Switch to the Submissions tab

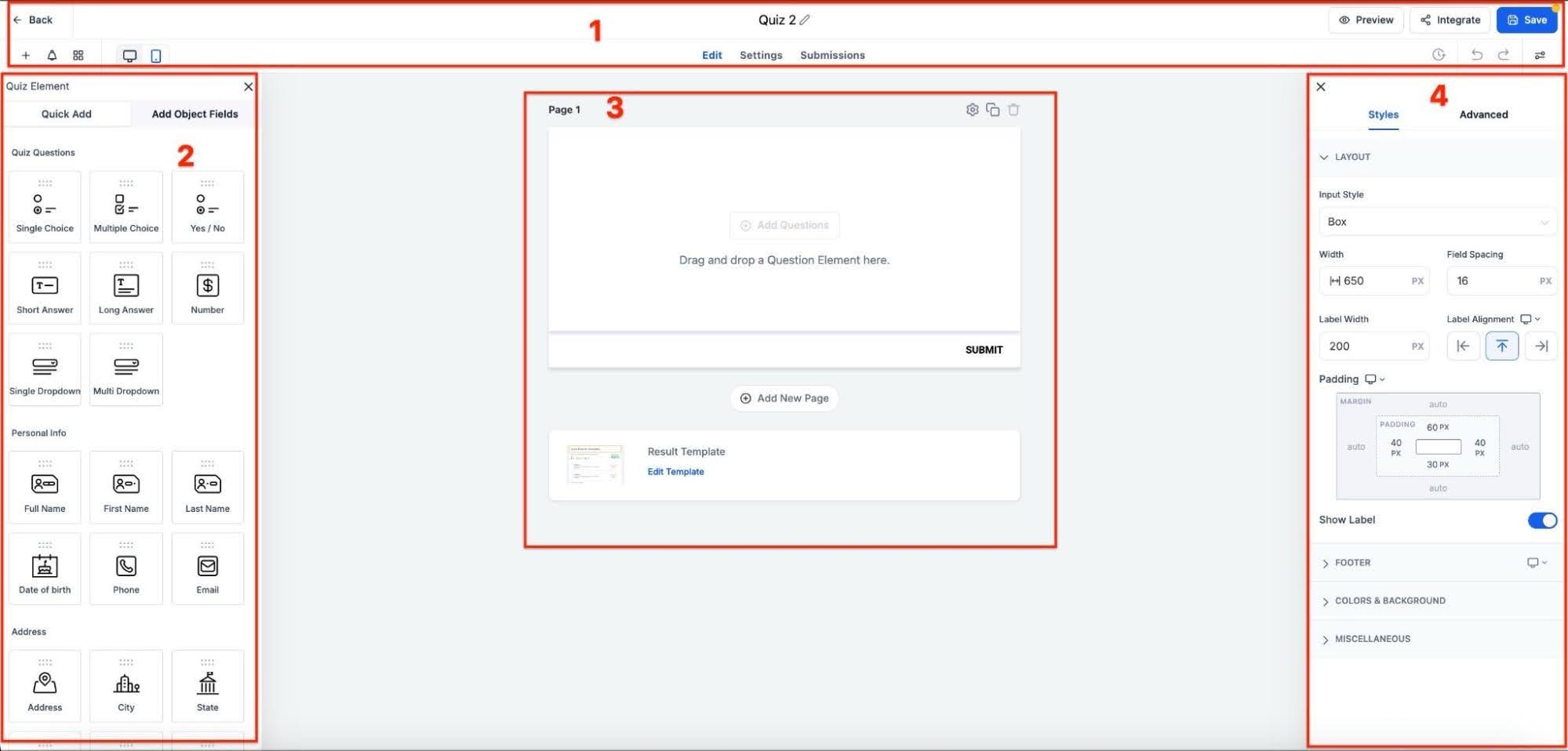click(832, 55)
